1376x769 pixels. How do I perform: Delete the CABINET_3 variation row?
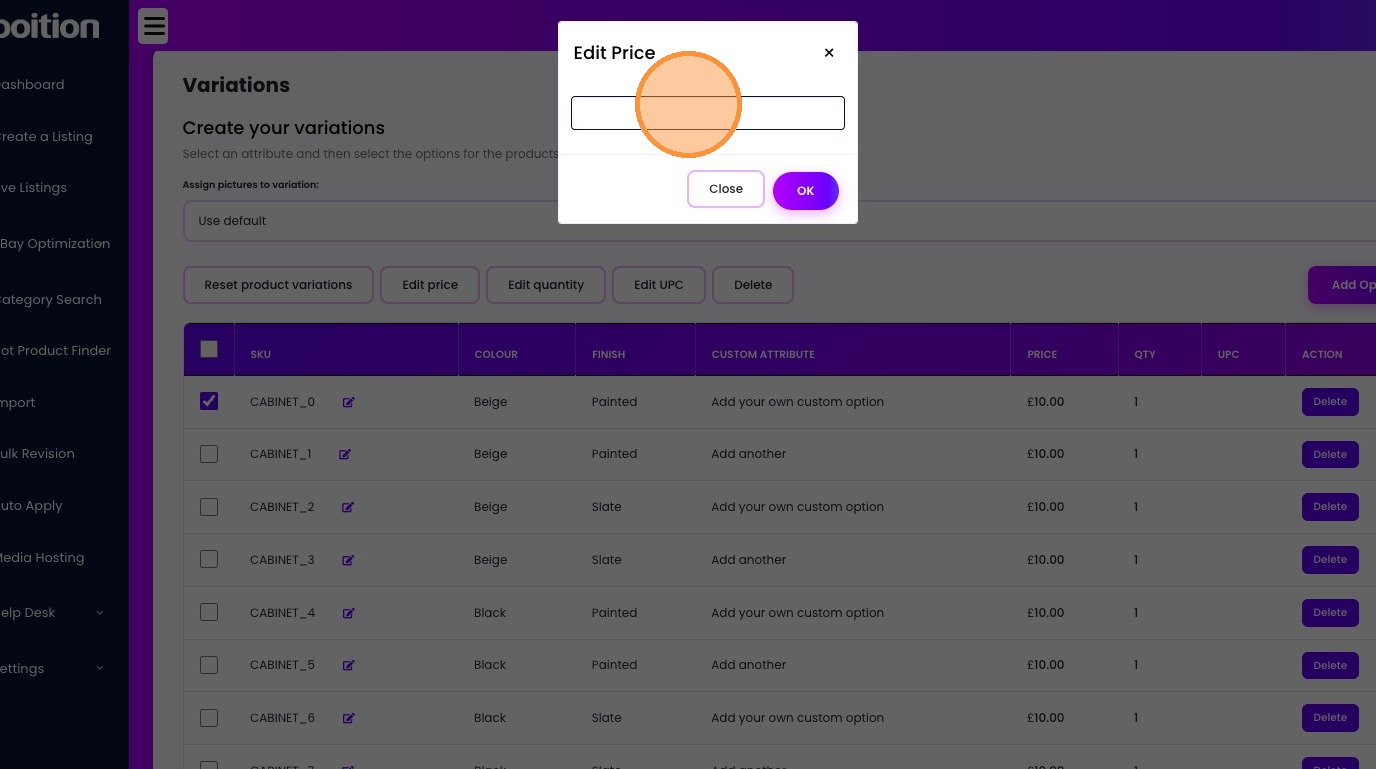point(1330,560)
